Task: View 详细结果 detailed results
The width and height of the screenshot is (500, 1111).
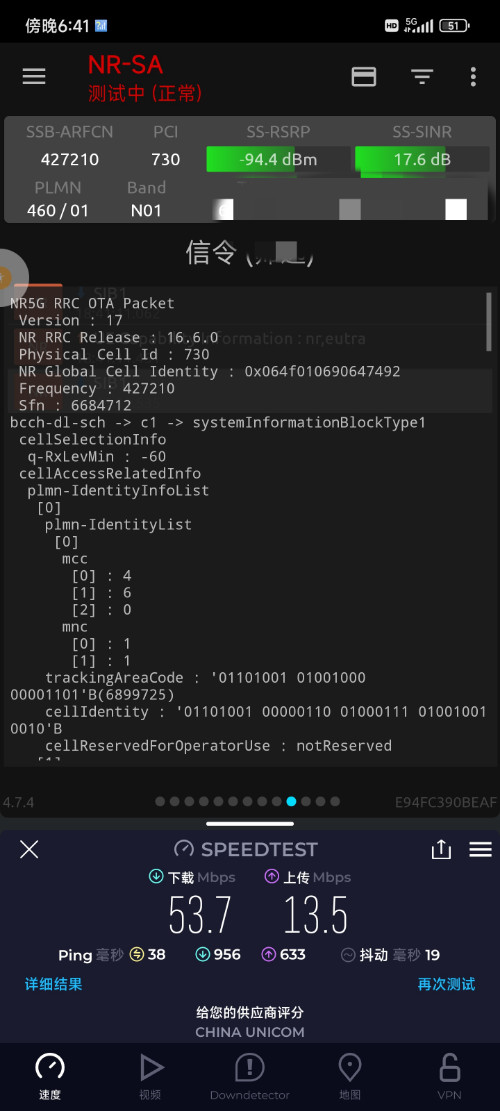Action: click(x=54, y=984)
